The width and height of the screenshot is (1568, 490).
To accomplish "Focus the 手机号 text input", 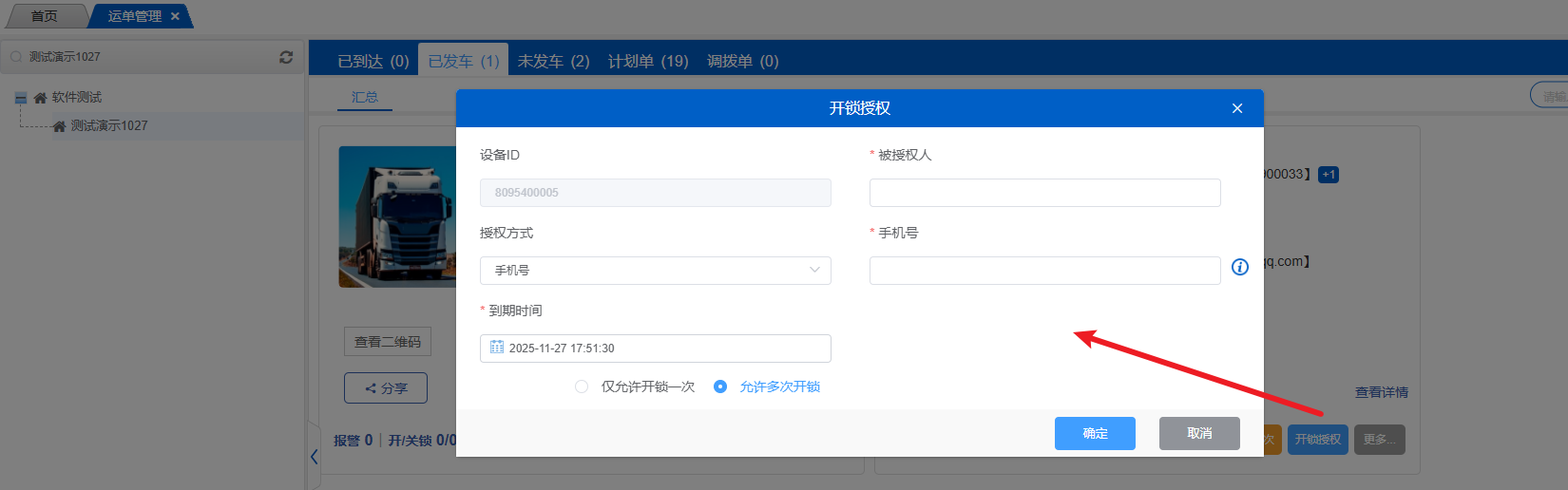I will 1044,271.
